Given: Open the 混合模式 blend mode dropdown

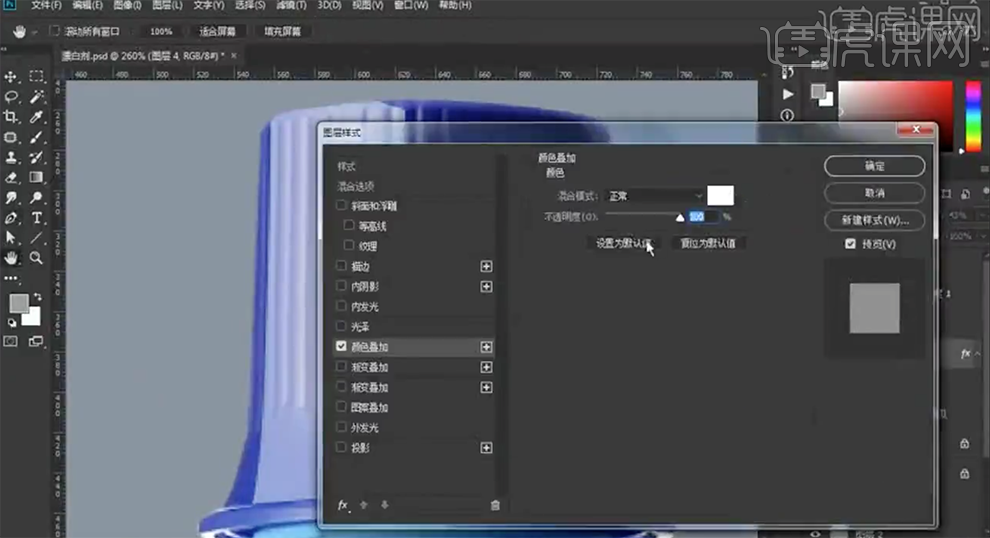Looking at the screenshot, I should tap(654, 196).
